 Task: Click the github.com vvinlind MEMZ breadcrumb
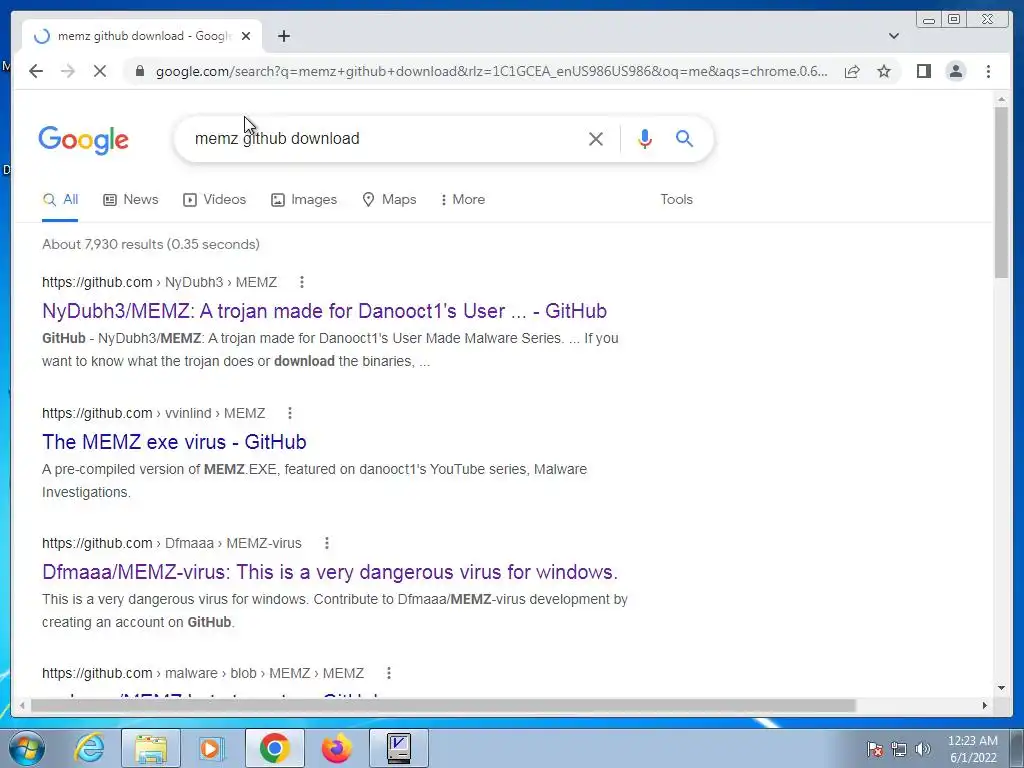click(153, 413)
